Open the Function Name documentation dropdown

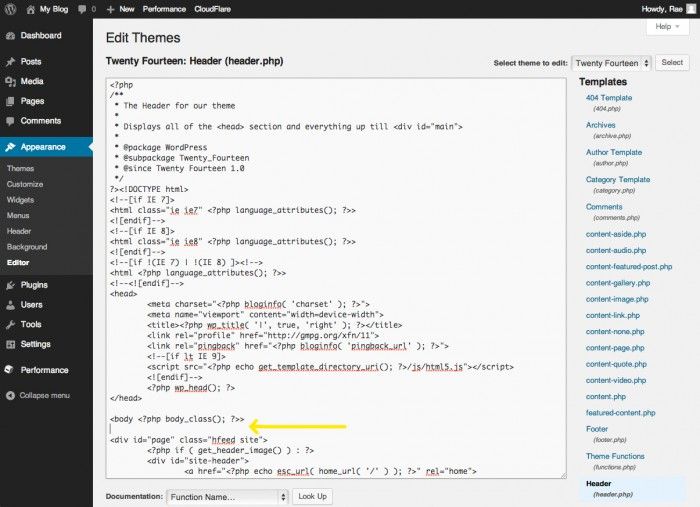[228, 497]
